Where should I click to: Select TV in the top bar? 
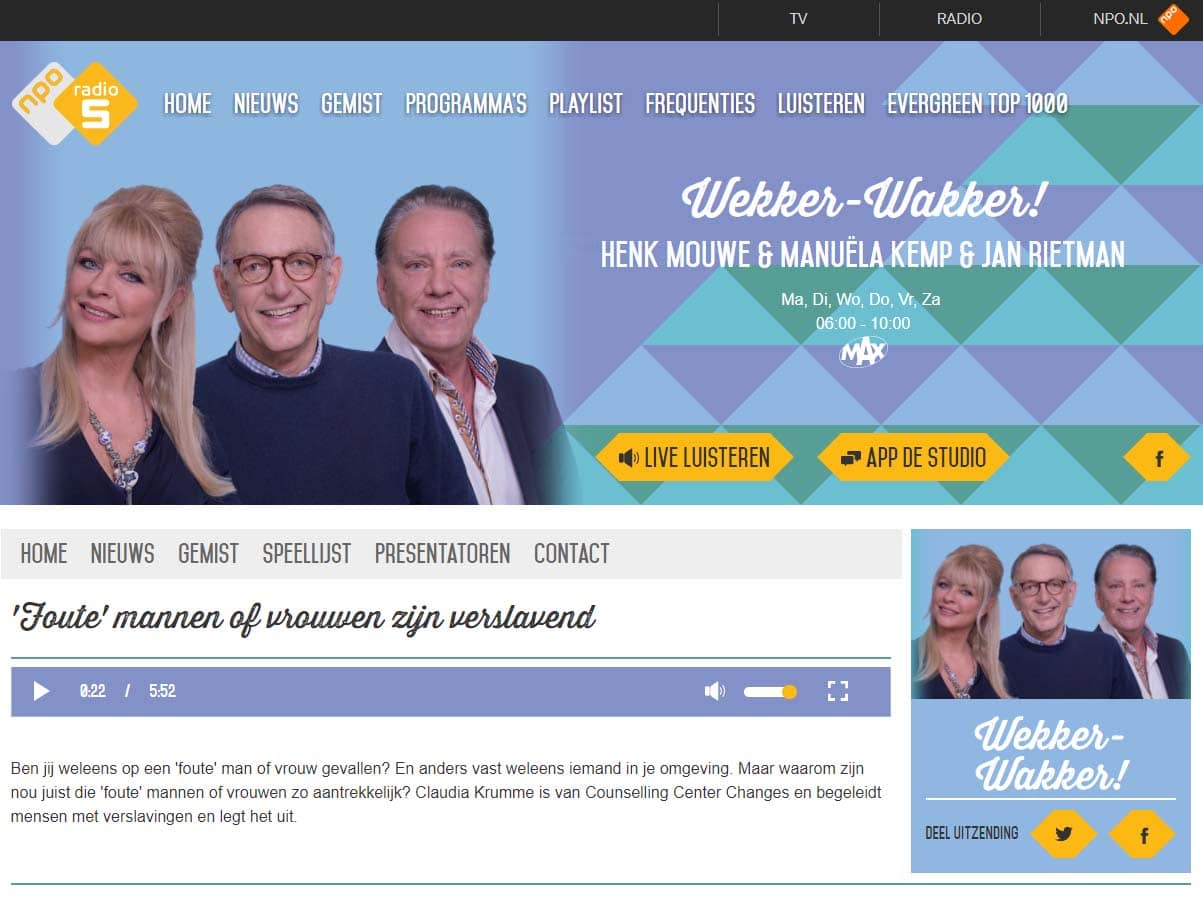point(798,19)
